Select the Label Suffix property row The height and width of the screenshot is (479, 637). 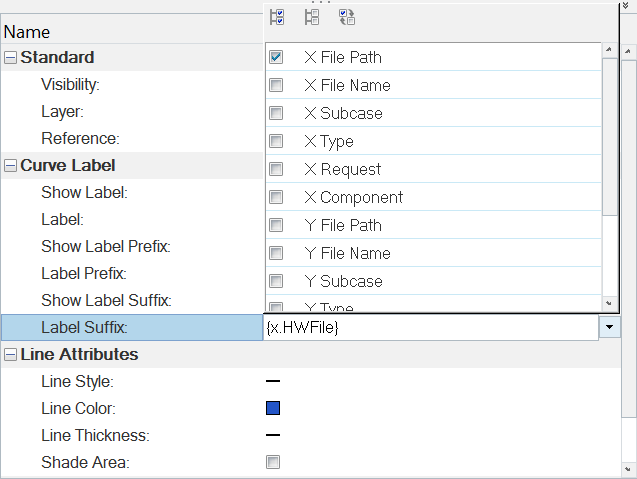(x=98, y=327)
